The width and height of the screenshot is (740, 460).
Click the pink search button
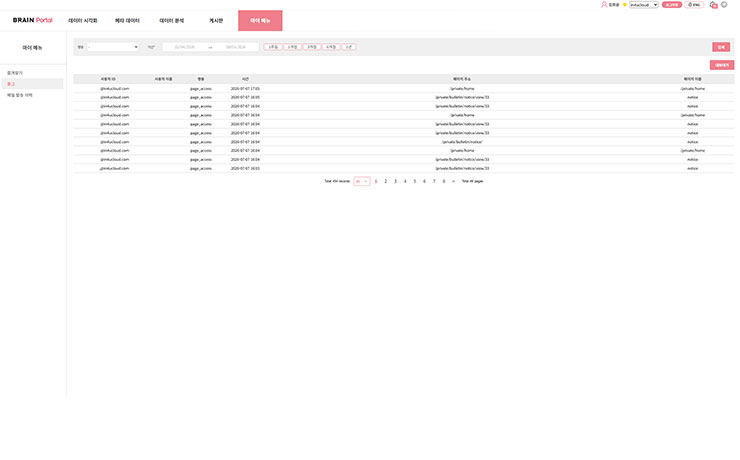click(721, 47)
